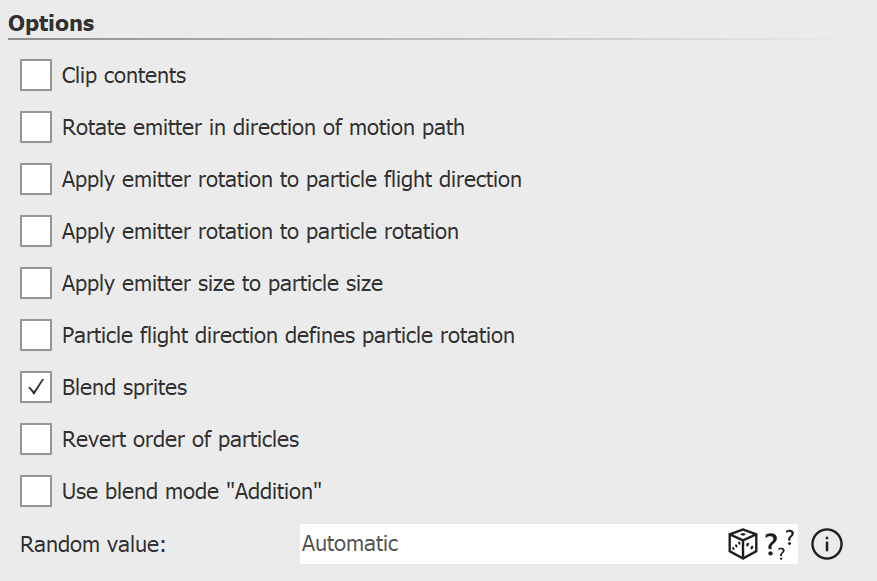Click the Options section header
The image size is (877, 581).
pos(51,22)
